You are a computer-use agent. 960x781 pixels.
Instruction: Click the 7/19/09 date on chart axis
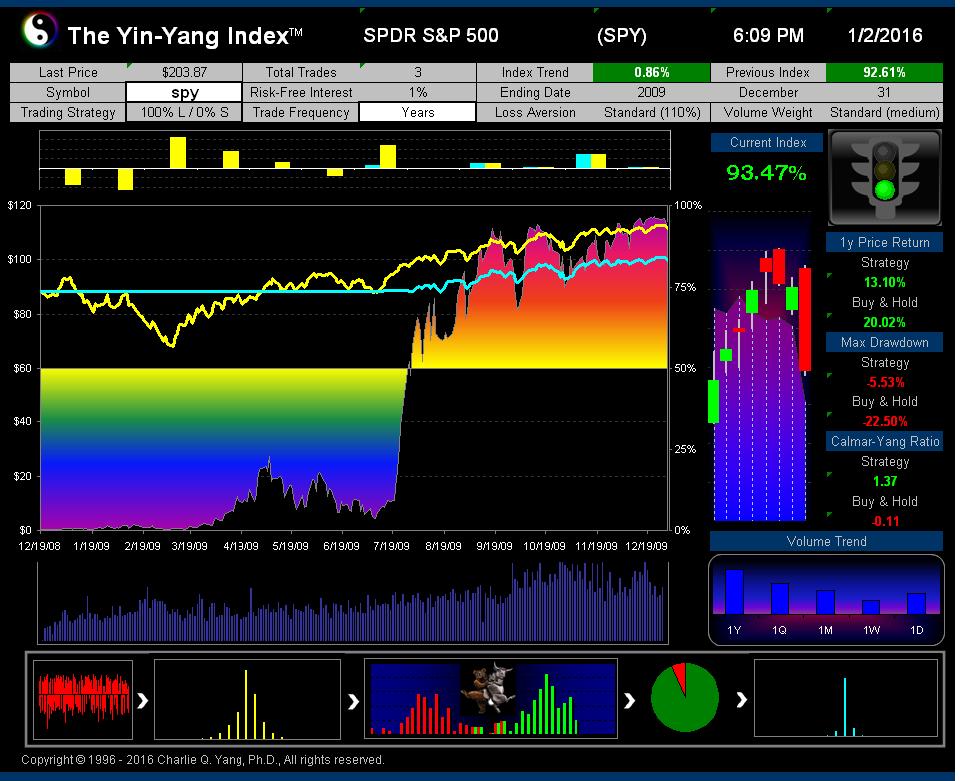[391, 546]
